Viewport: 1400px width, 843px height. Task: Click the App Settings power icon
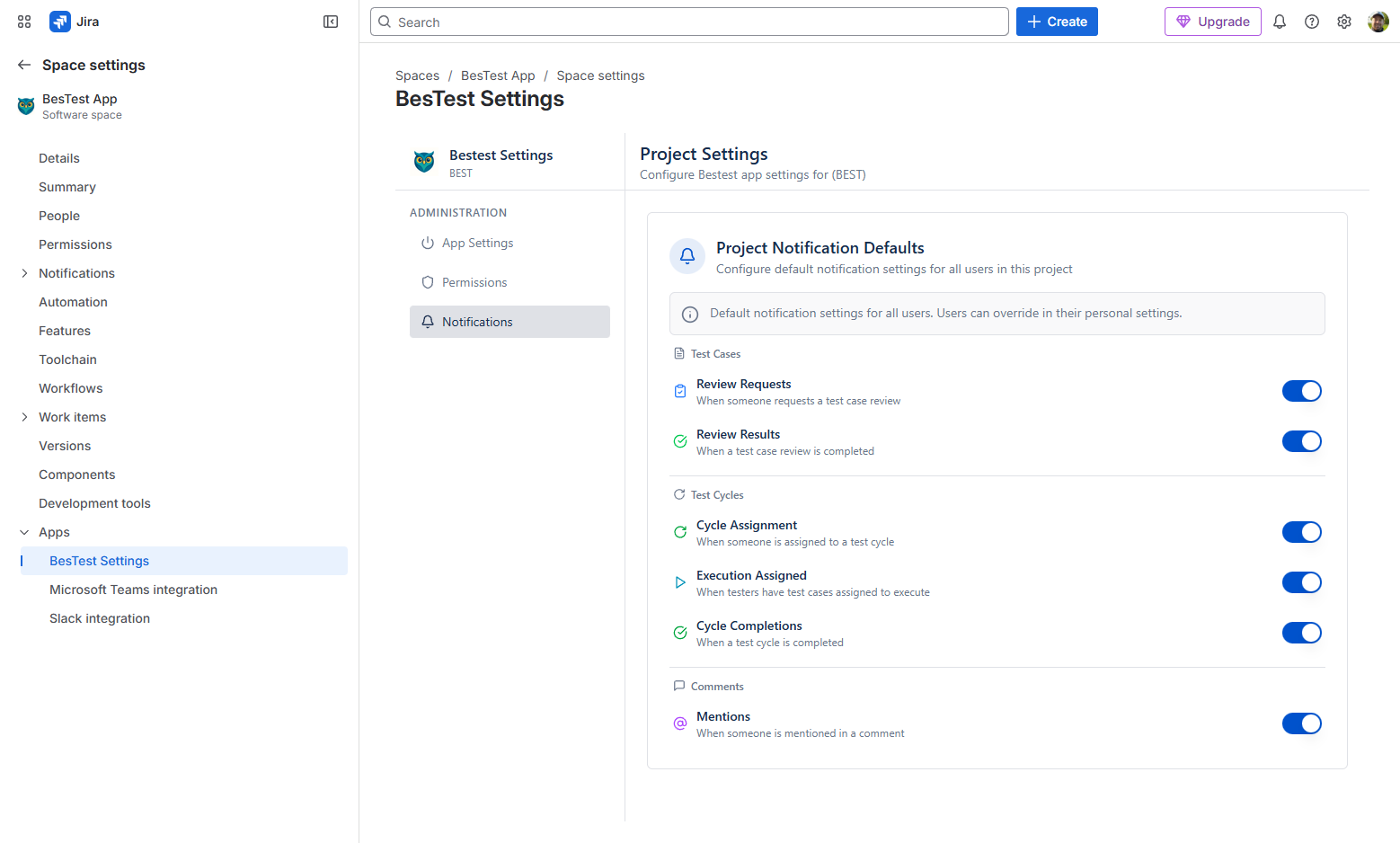click(x=428, y=243)
